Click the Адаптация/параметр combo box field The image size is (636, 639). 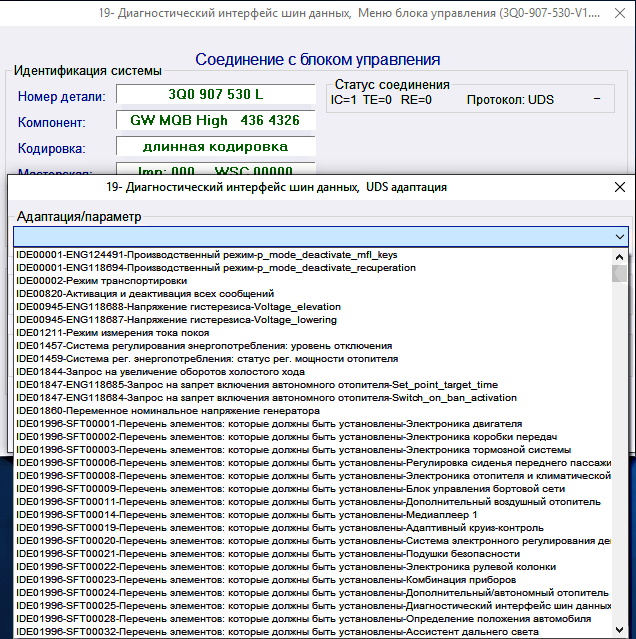(x=310, y=236)
